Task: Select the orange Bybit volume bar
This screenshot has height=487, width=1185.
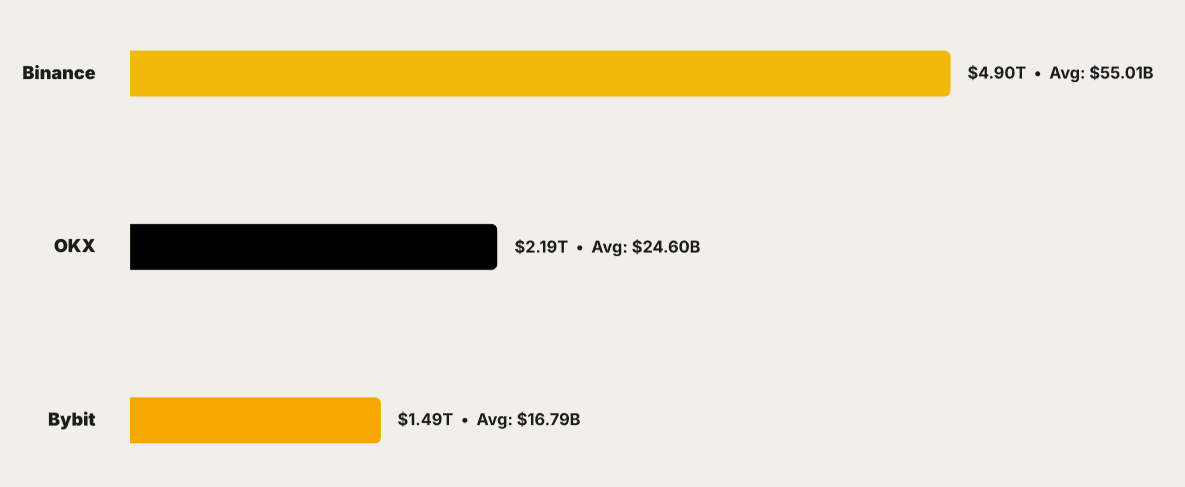Action: click(x=255, y=419)
